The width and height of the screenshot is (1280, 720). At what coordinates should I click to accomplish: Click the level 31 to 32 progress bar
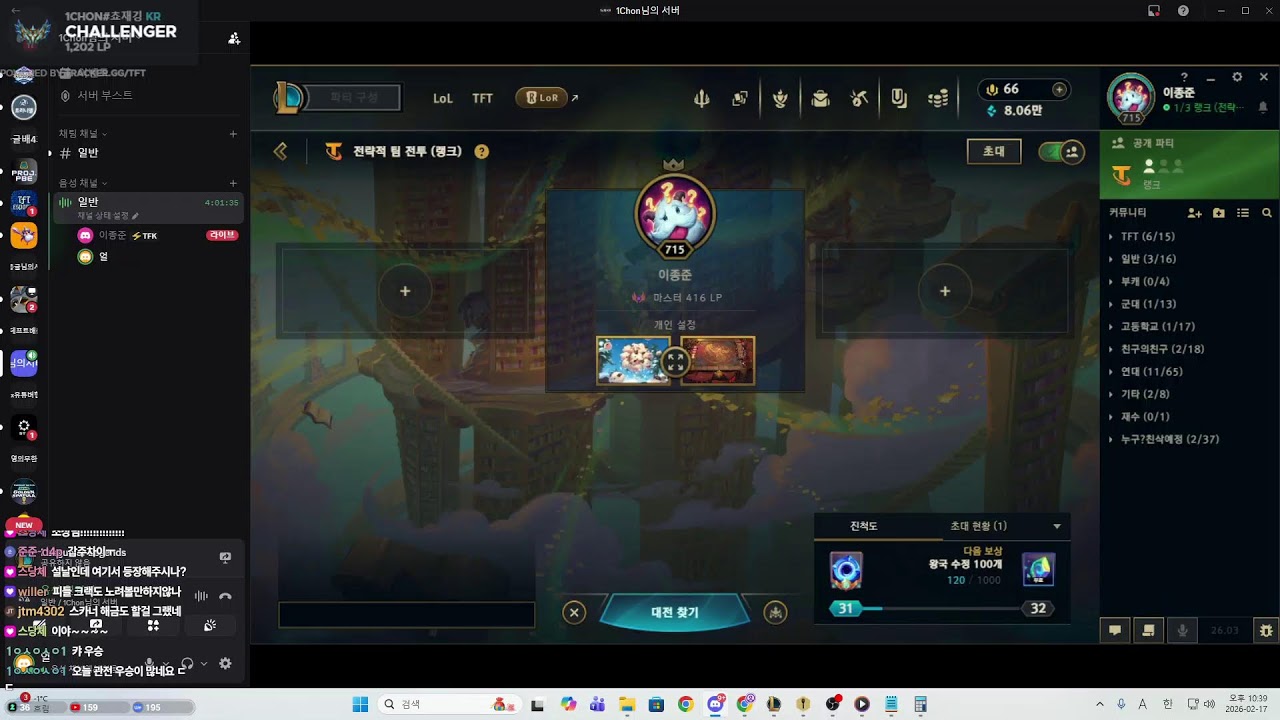(940, 608)
